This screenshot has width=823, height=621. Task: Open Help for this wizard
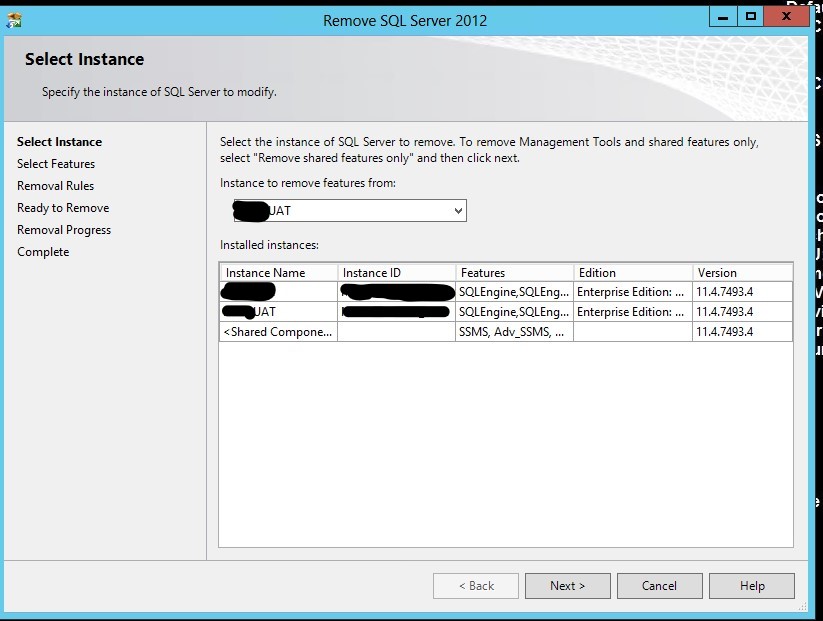click(x=752, y=586)
